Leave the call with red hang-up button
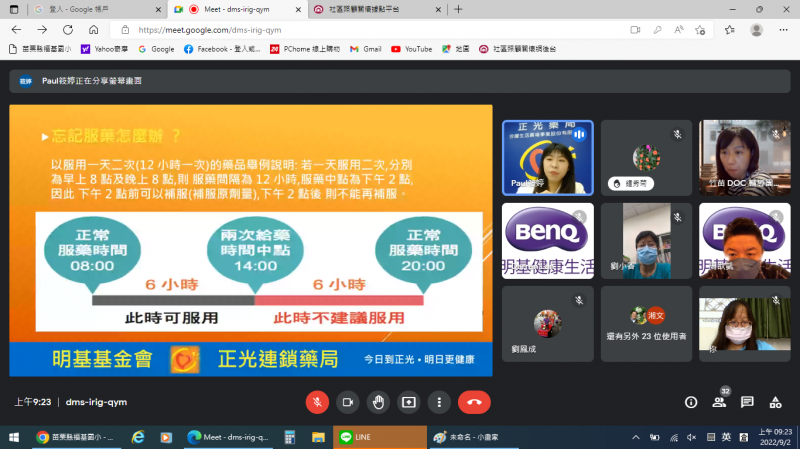Viewport: 800px width, 449px height. [x=474, y=402]
